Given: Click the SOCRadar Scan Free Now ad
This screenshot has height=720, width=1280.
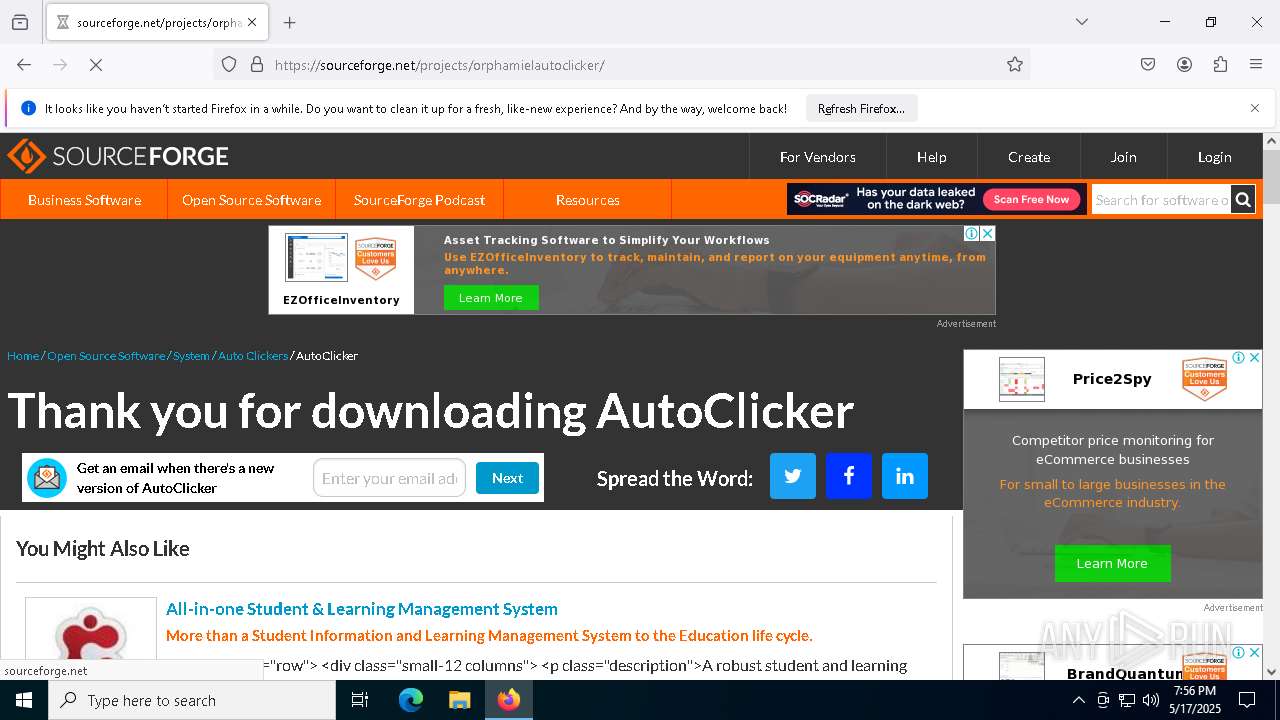Looking at the screenshot, I should 936,199.
